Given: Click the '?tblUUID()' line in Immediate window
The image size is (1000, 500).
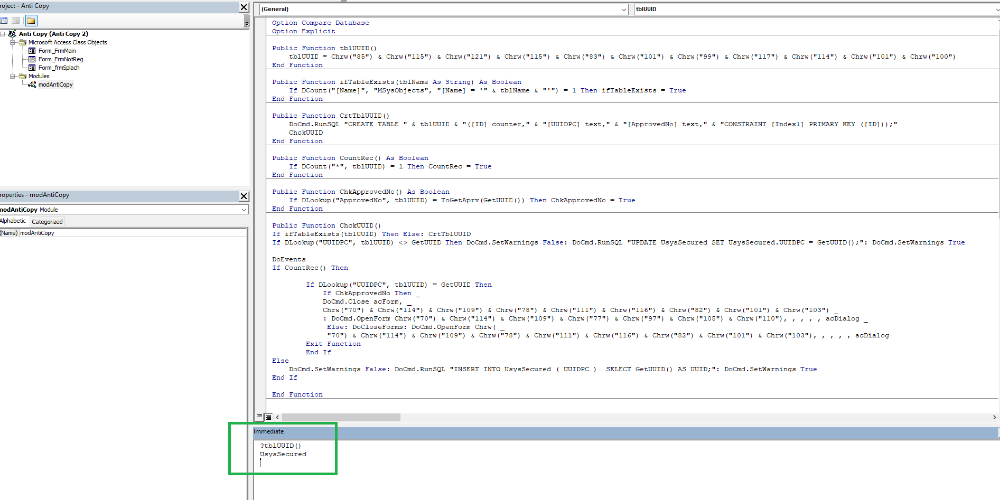Looking at the screenshot, I should point(280,446).
